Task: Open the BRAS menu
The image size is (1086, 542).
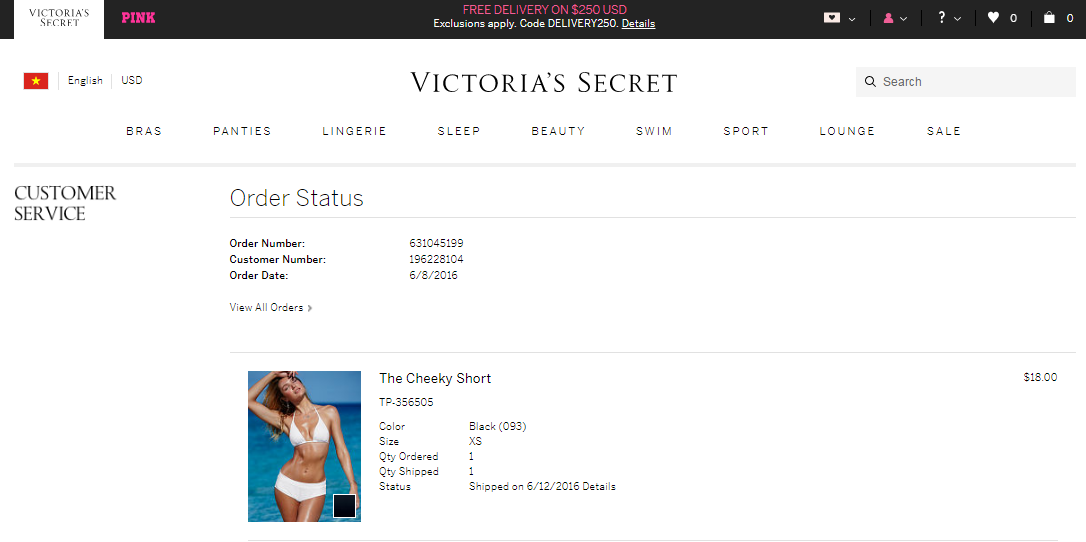Action: (144, 131)
